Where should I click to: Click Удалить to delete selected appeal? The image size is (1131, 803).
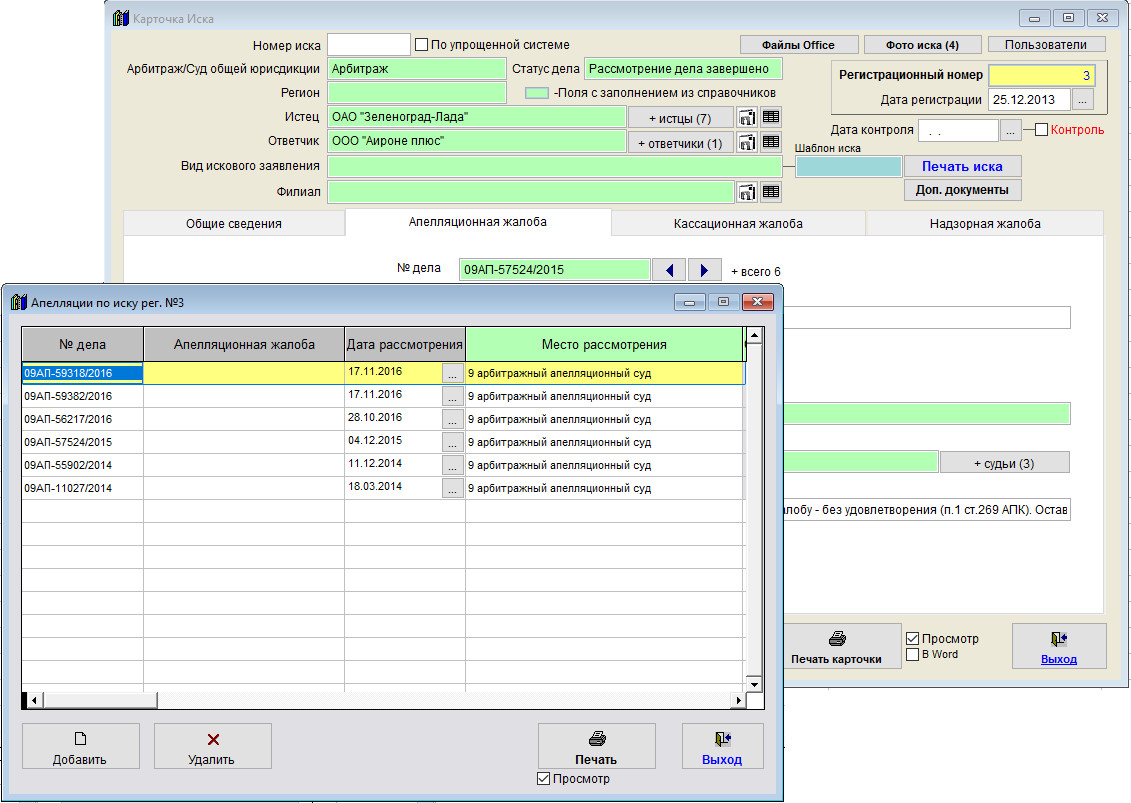212,747
